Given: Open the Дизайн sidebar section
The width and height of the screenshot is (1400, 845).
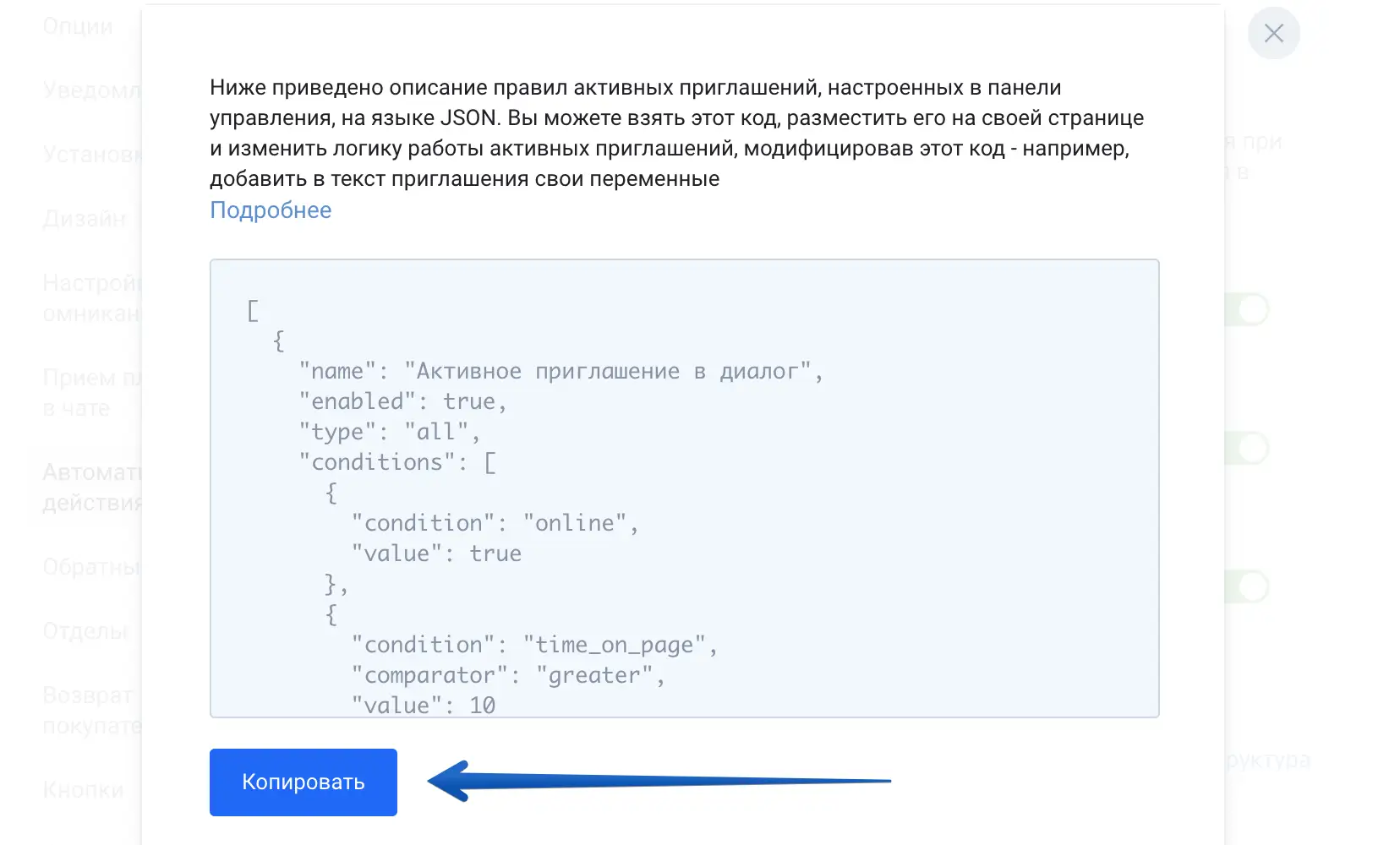Looking at the screenshot, I should click(85, 219).
